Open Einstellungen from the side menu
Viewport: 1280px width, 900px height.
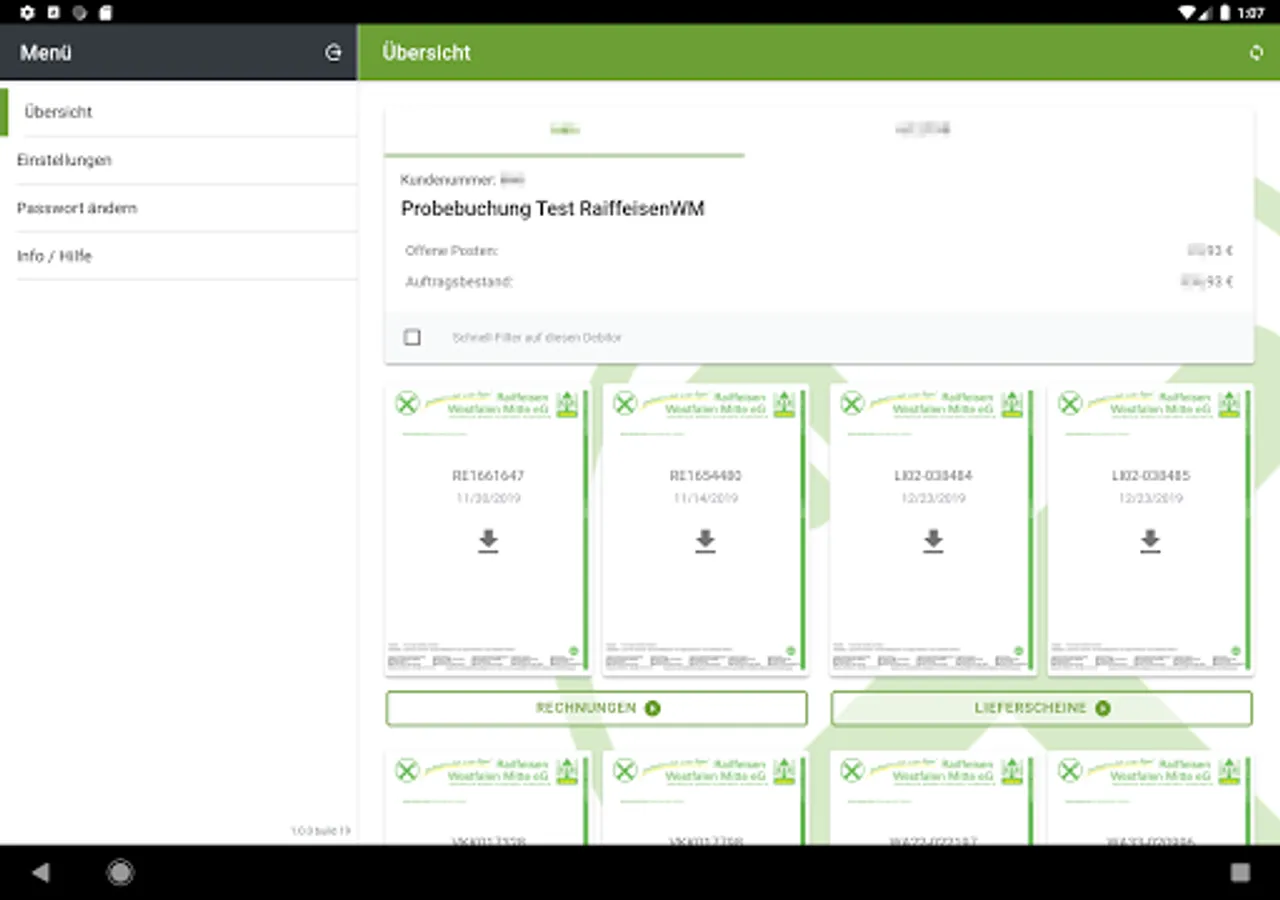[x=179, y=160]
